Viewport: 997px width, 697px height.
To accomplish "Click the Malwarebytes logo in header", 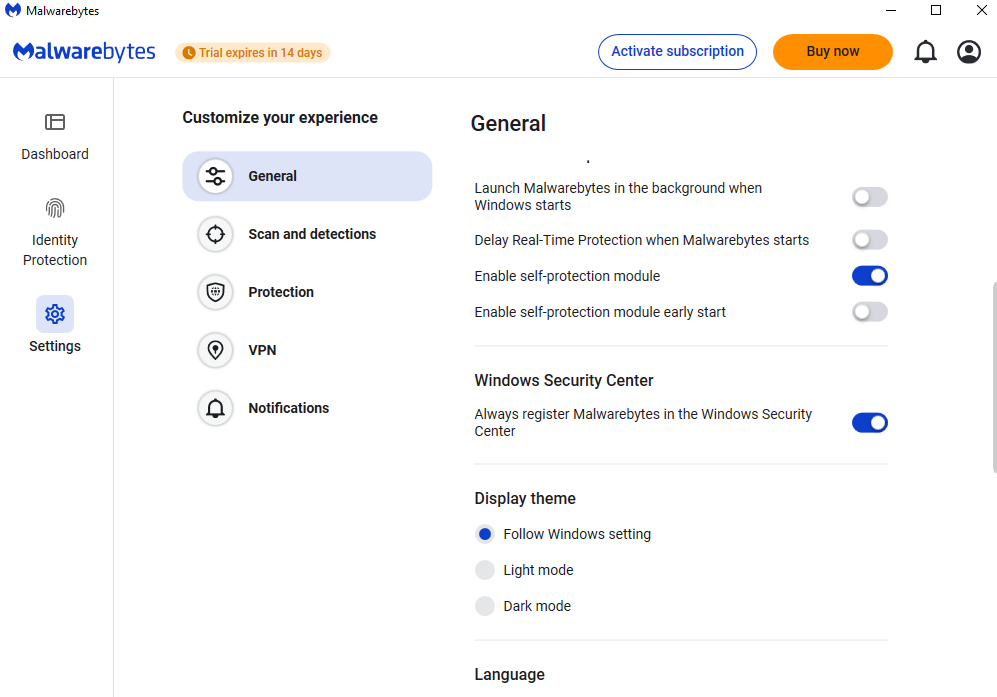I will tap(84, 52).
